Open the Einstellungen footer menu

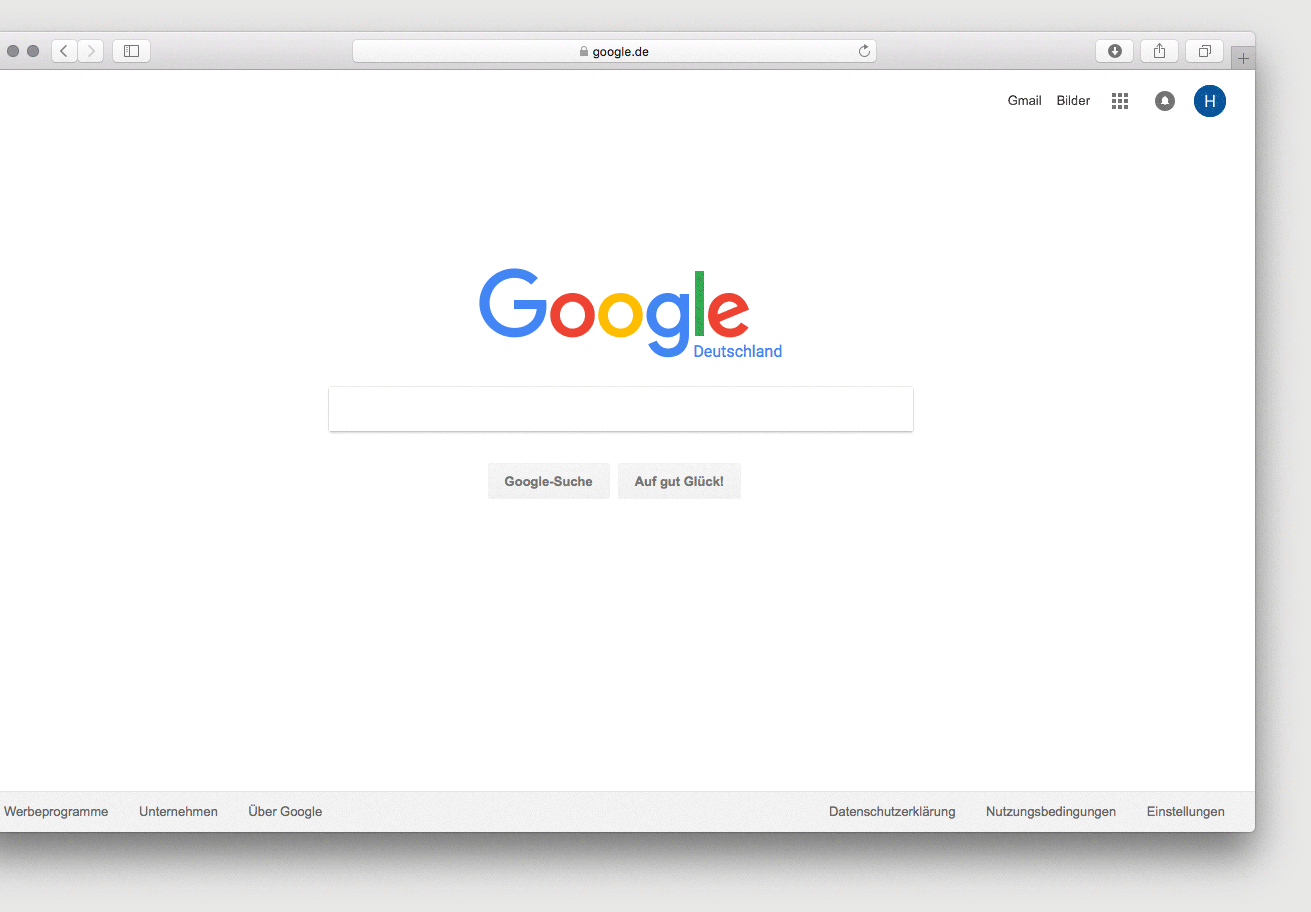[1186, 812]
